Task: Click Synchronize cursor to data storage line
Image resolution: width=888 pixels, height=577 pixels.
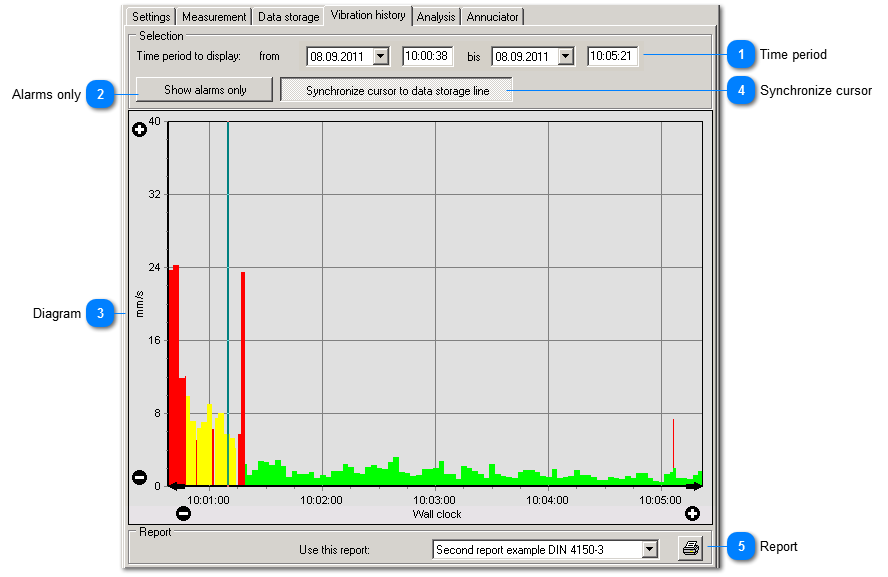Action: [397, 89]
